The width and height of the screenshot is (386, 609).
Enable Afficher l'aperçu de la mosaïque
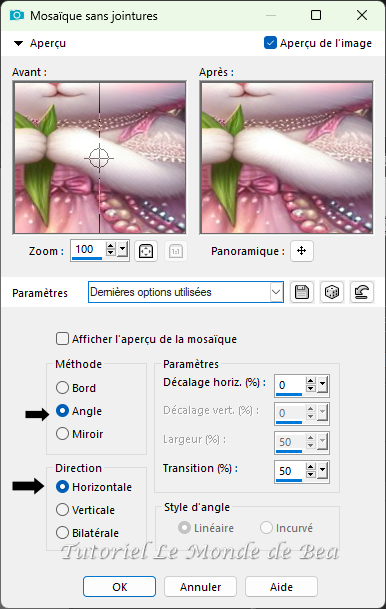tap(63, 339)
